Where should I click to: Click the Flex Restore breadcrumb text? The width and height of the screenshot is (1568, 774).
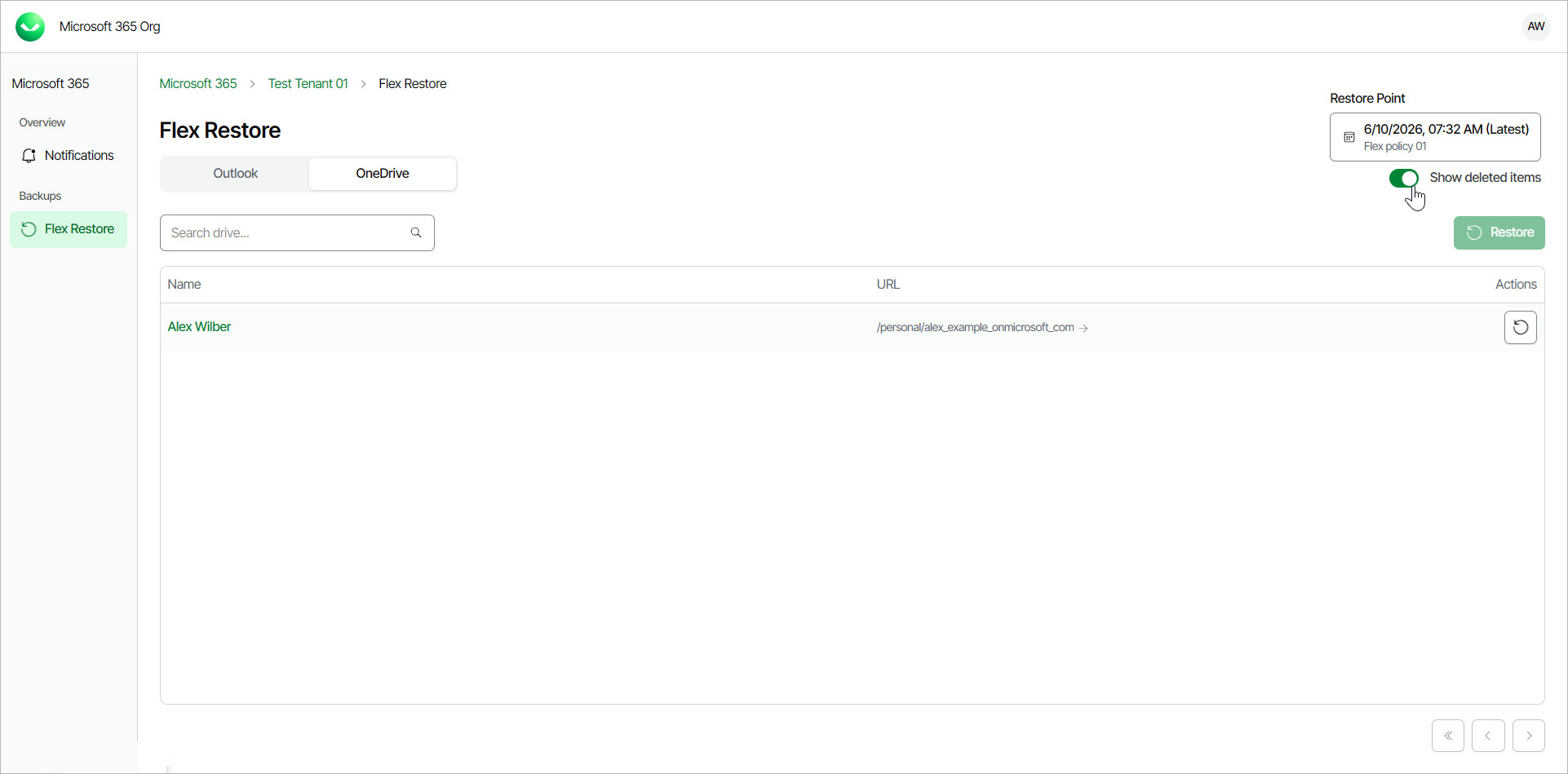(413, 84)
